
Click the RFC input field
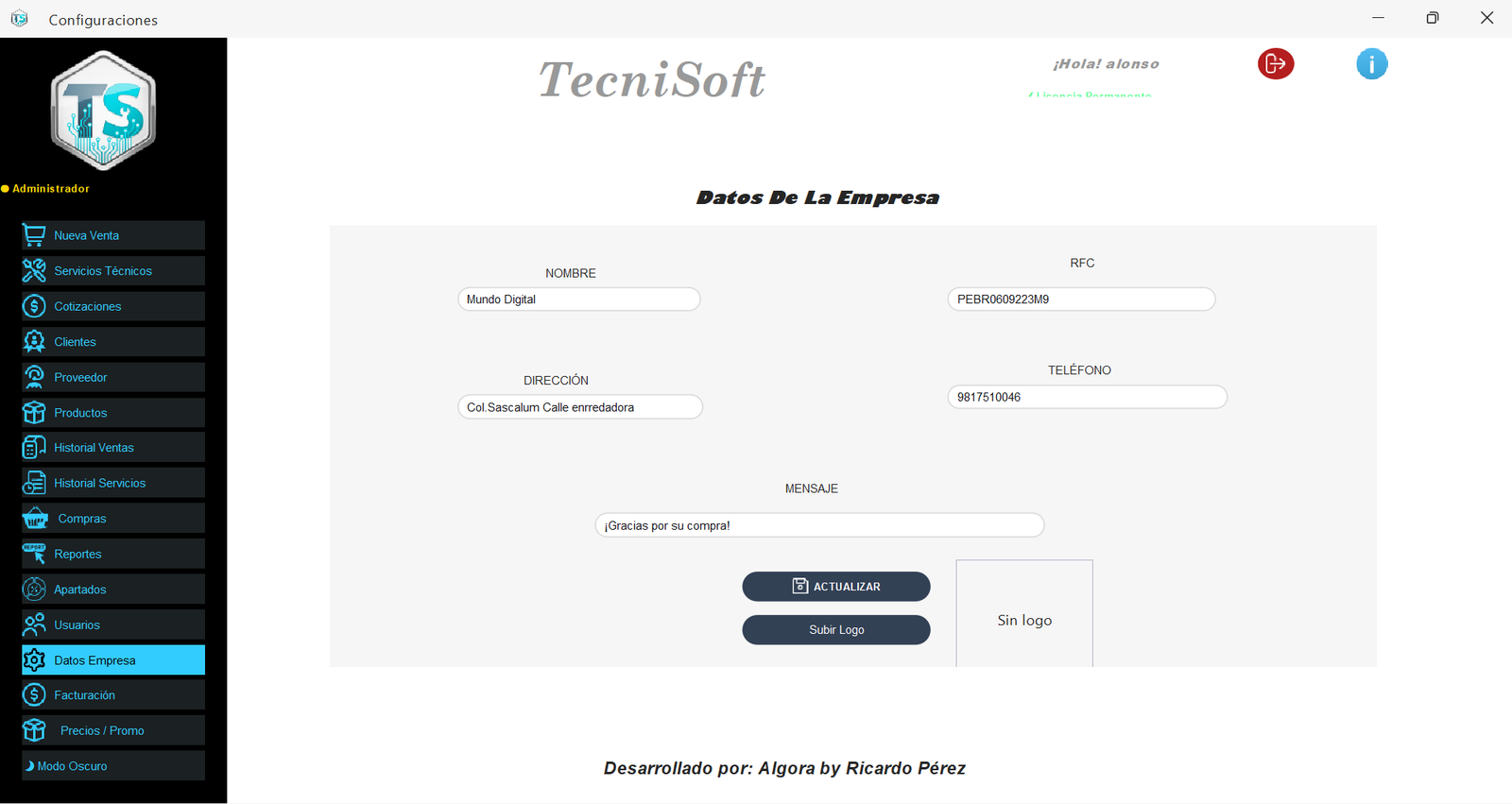[1081, 299]
